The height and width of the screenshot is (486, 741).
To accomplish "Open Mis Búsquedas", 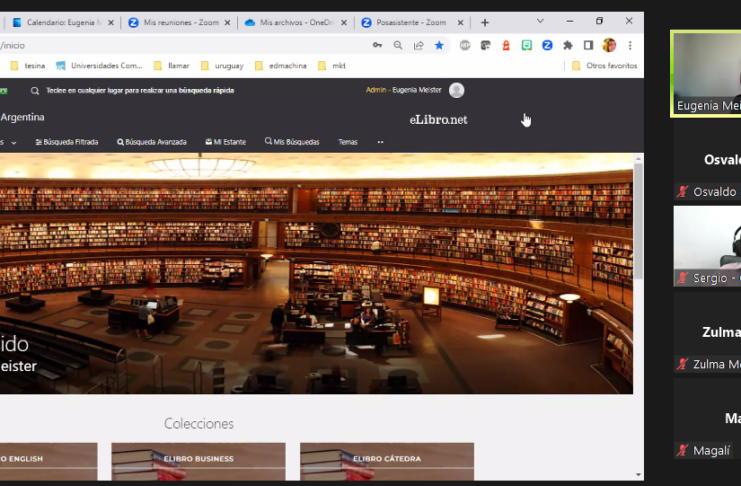I will pyautogui.click(x=292, y=142).
